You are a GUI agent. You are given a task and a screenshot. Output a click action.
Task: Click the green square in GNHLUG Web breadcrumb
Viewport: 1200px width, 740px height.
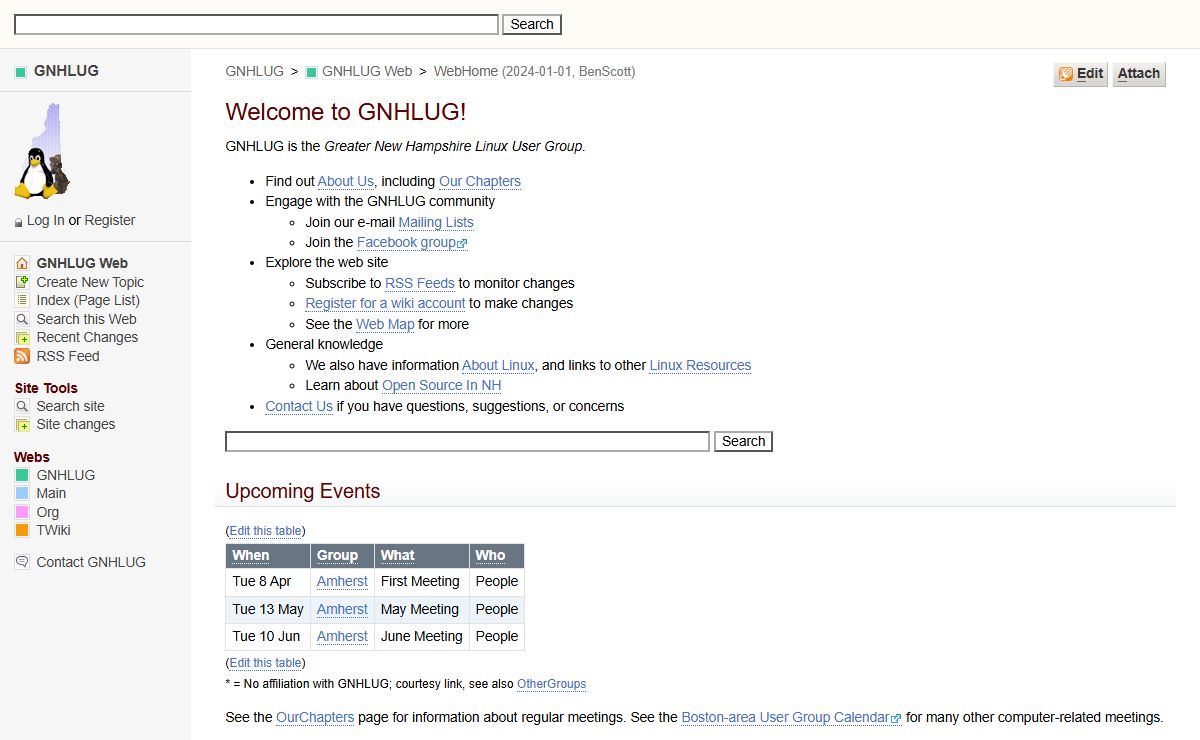tap(311, 72)
